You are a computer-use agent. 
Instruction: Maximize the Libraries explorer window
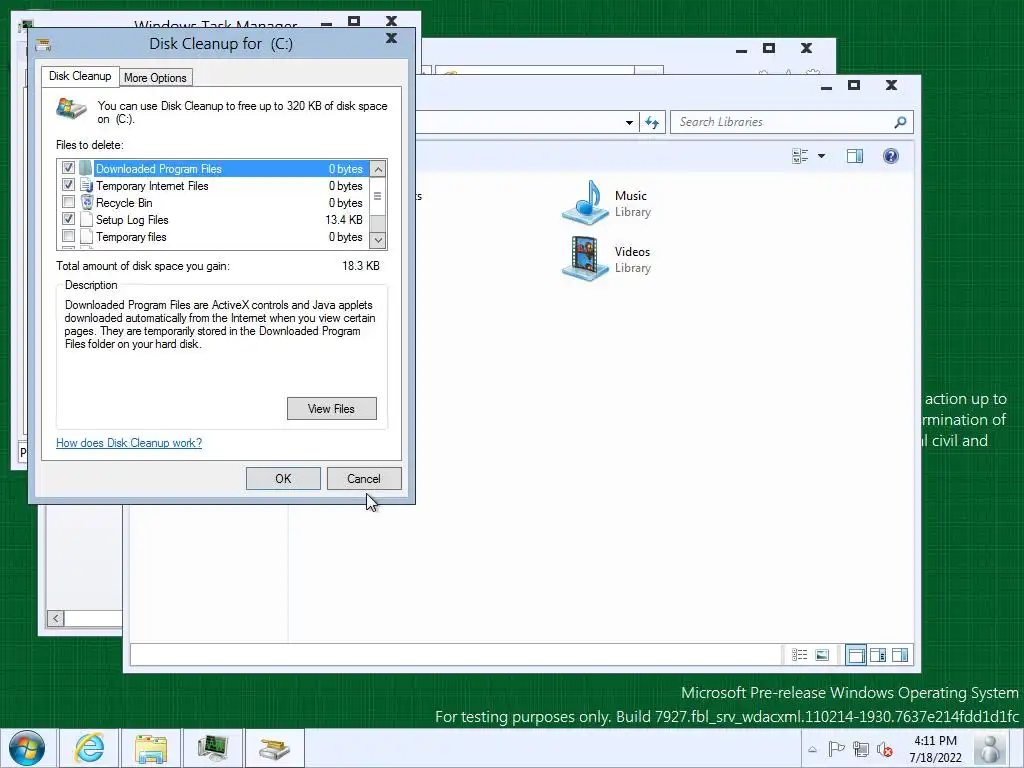854,86
